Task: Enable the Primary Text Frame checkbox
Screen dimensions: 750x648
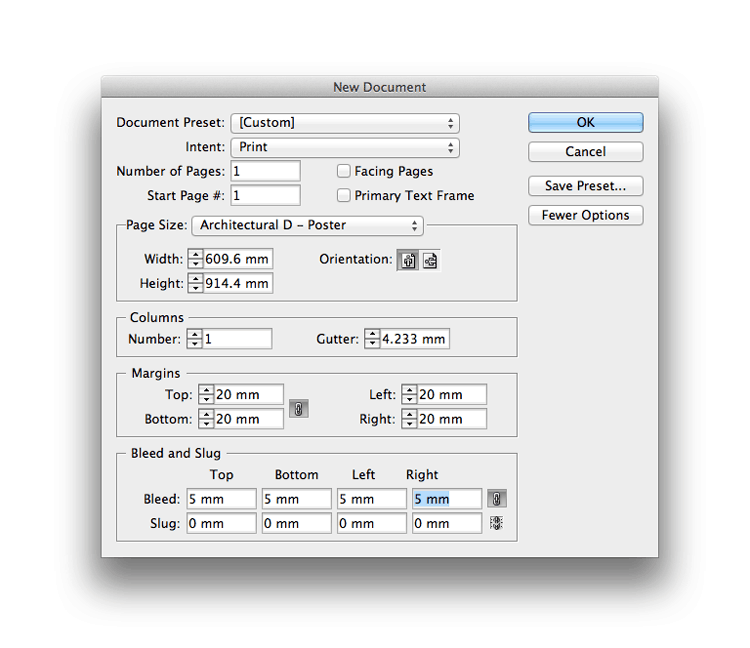Action: [x=343, y=196]
